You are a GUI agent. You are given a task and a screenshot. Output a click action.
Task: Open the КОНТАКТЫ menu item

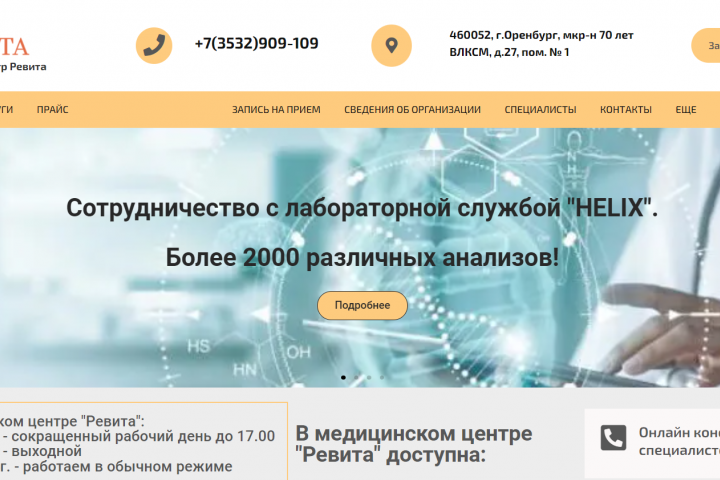(x=625, y=109)
